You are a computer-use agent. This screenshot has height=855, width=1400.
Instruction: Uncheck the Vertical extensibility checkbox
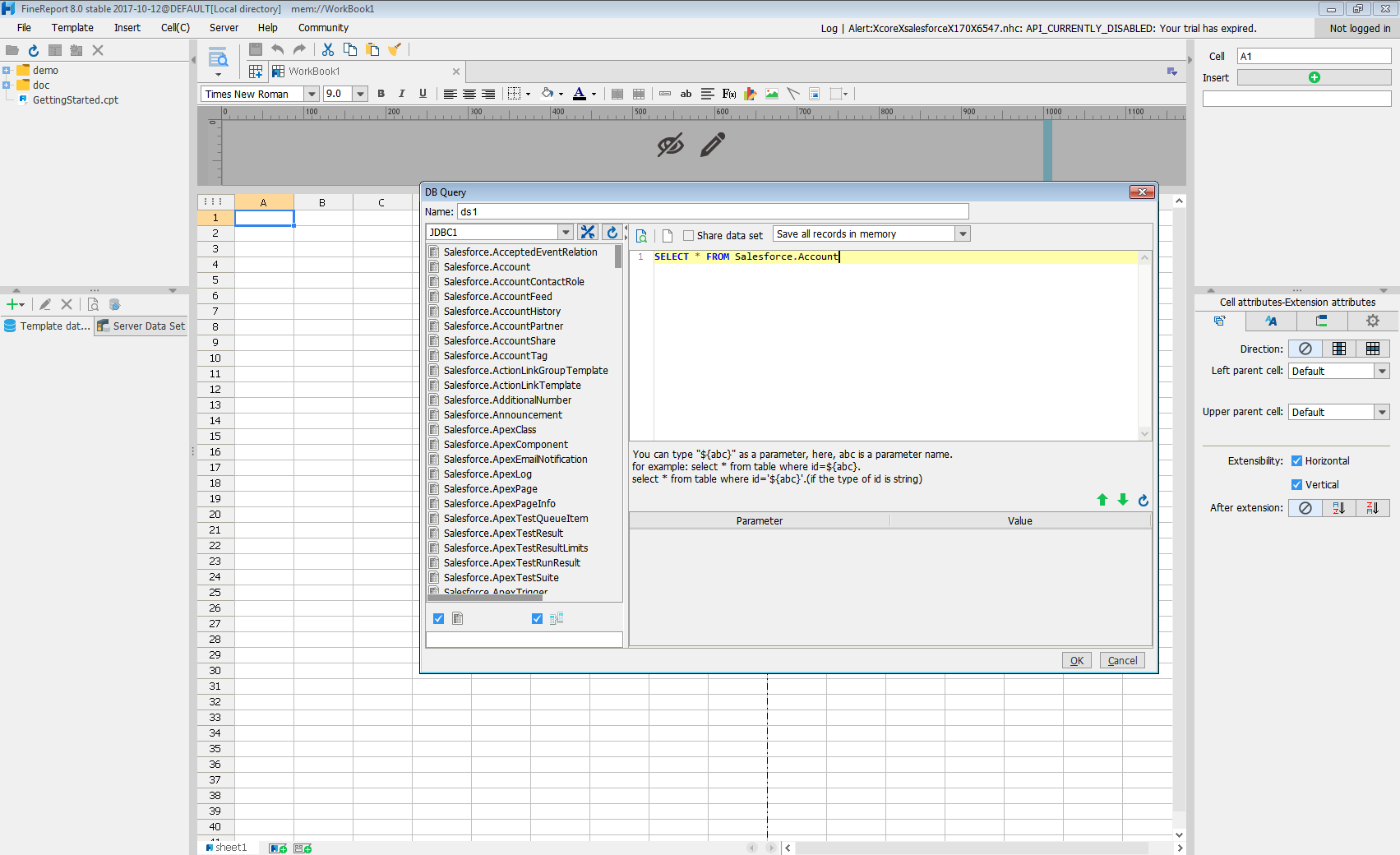tap(1296, 485)
